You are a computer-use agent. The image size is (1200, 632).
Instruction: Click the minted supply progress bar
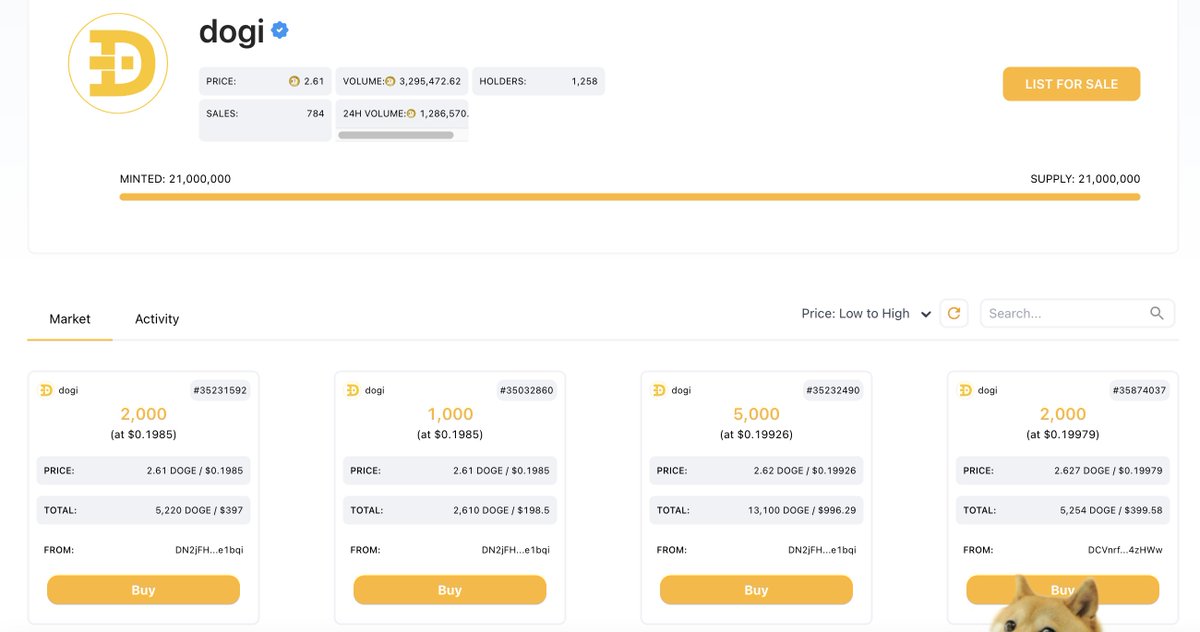(629, 197)
